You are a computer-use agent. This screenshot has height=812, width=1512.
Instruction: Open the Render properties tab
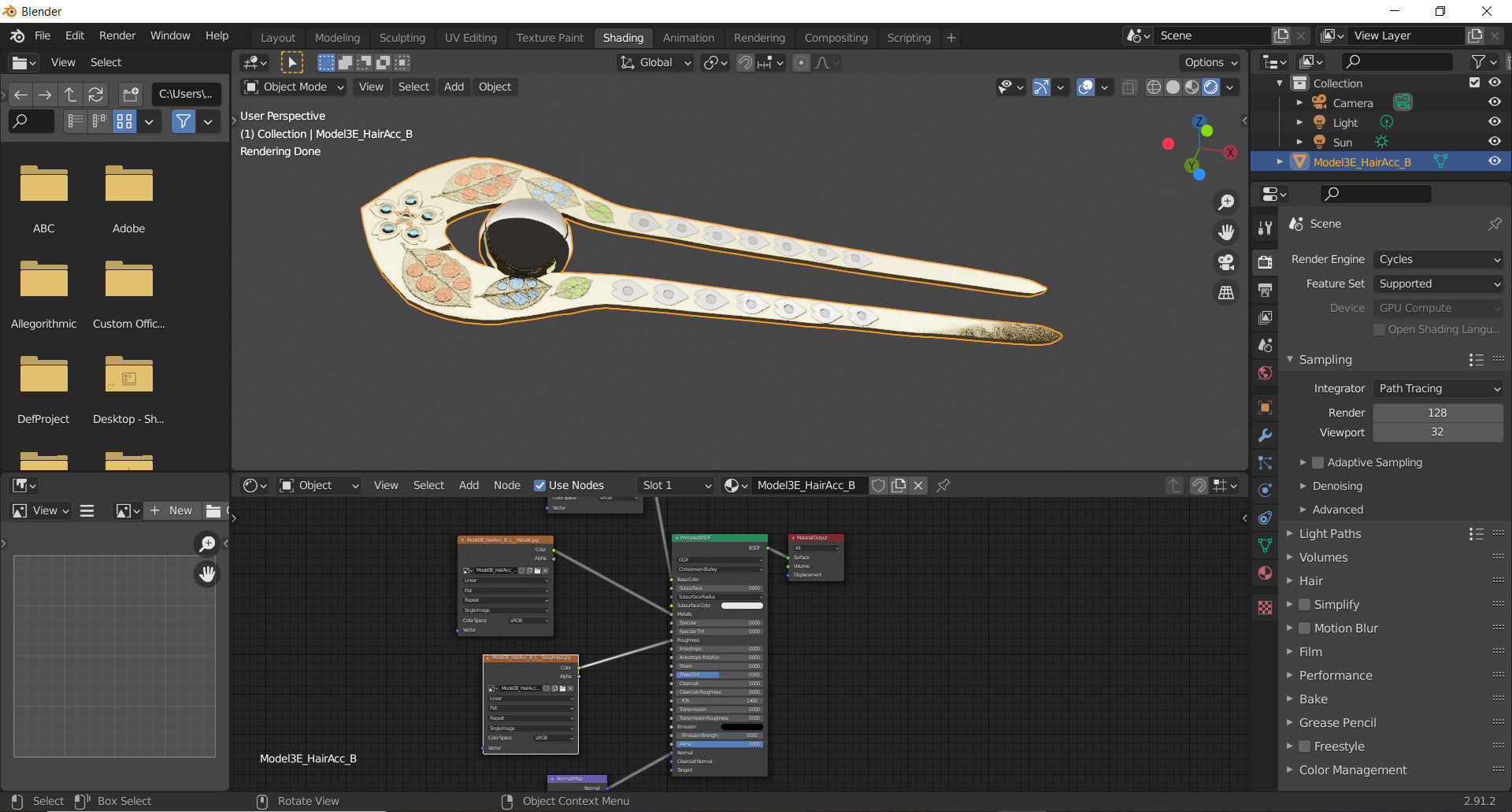point(1265,262)
